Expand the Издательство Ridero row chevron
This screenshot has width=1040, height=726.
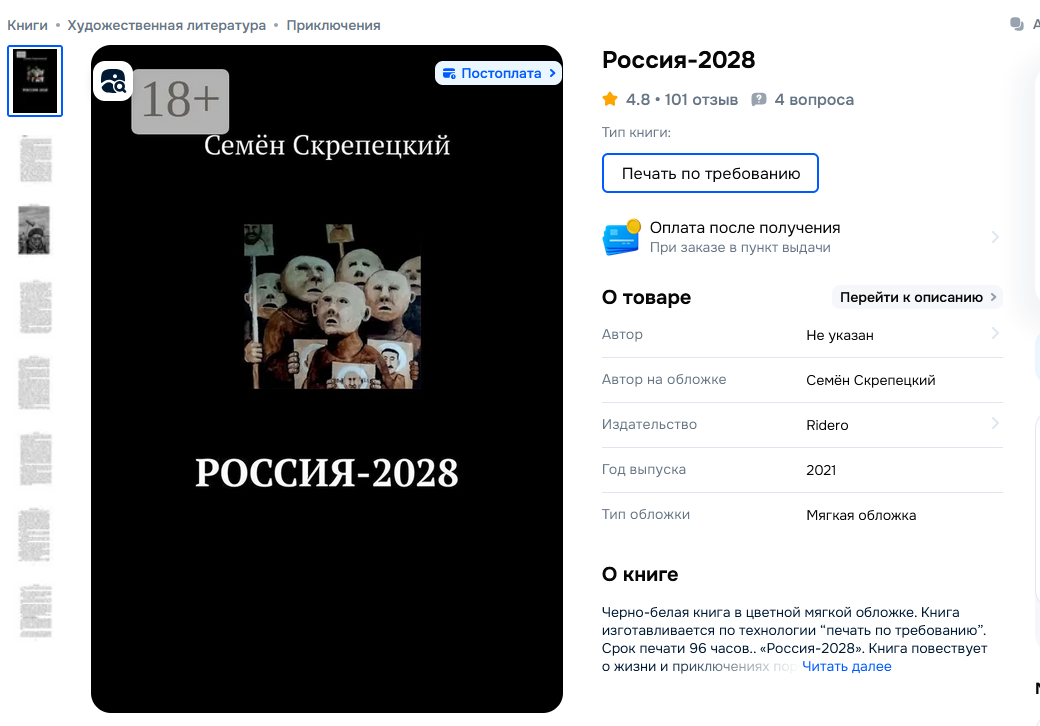tap(995, 423)
